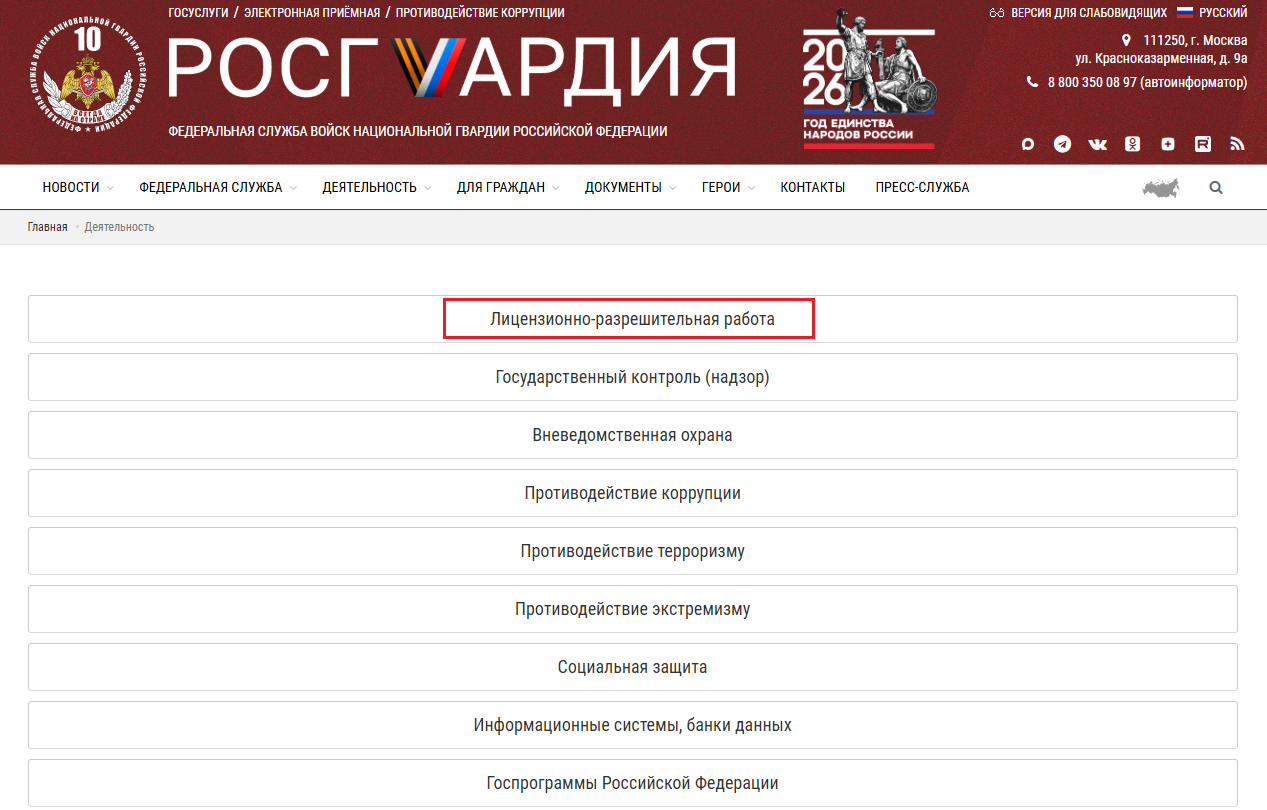
Task: Click ул. Красноказарменная, д. 9а text
Action: (x=1161, y=58)
